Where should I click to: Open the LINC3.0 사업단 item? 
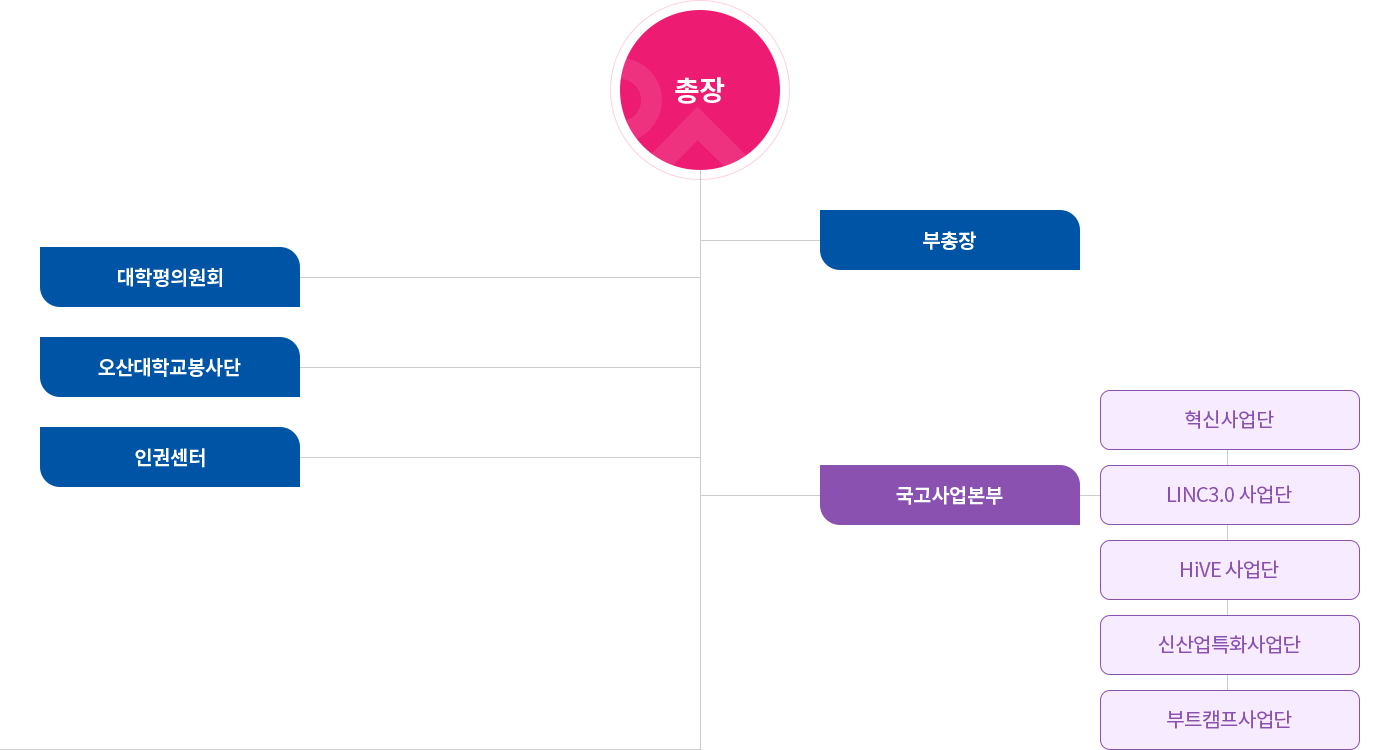pyautogui.click(x=1230, y=495)
